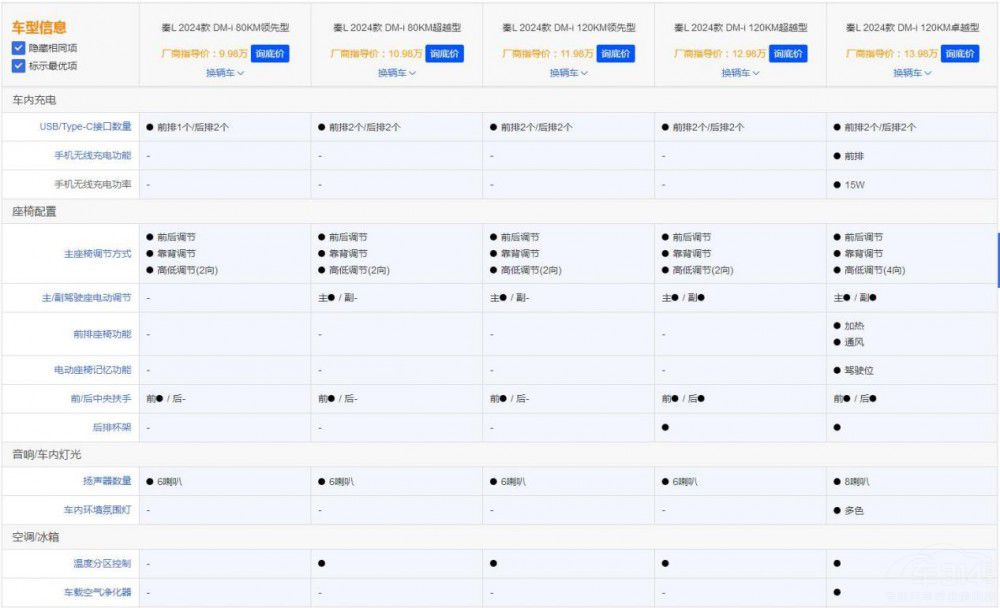
Task: Expand 换辆车 under the 120KM领先型 column
Action: click(x=569, y=73)
